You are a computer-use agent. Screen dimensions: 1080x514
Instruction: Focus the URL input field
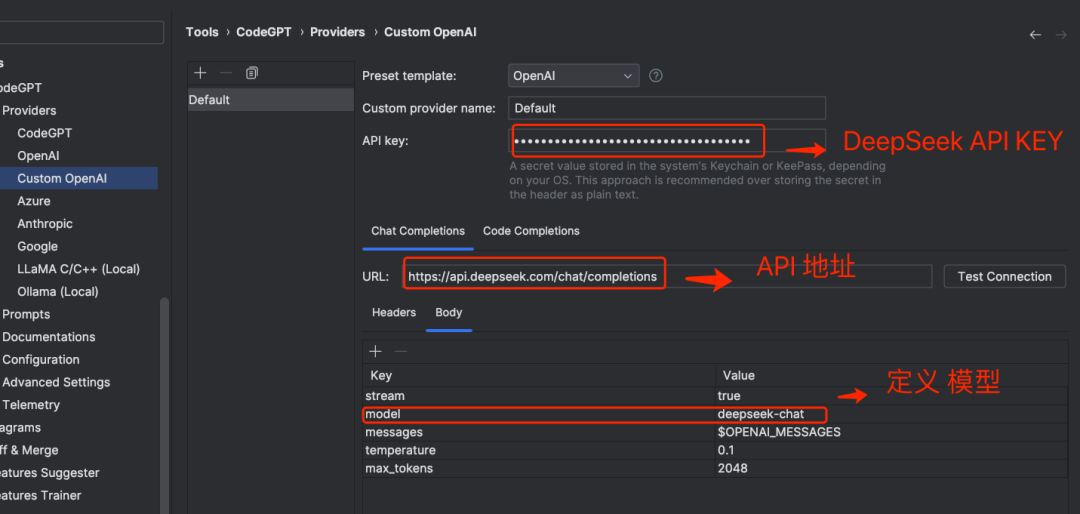point(667,277)
